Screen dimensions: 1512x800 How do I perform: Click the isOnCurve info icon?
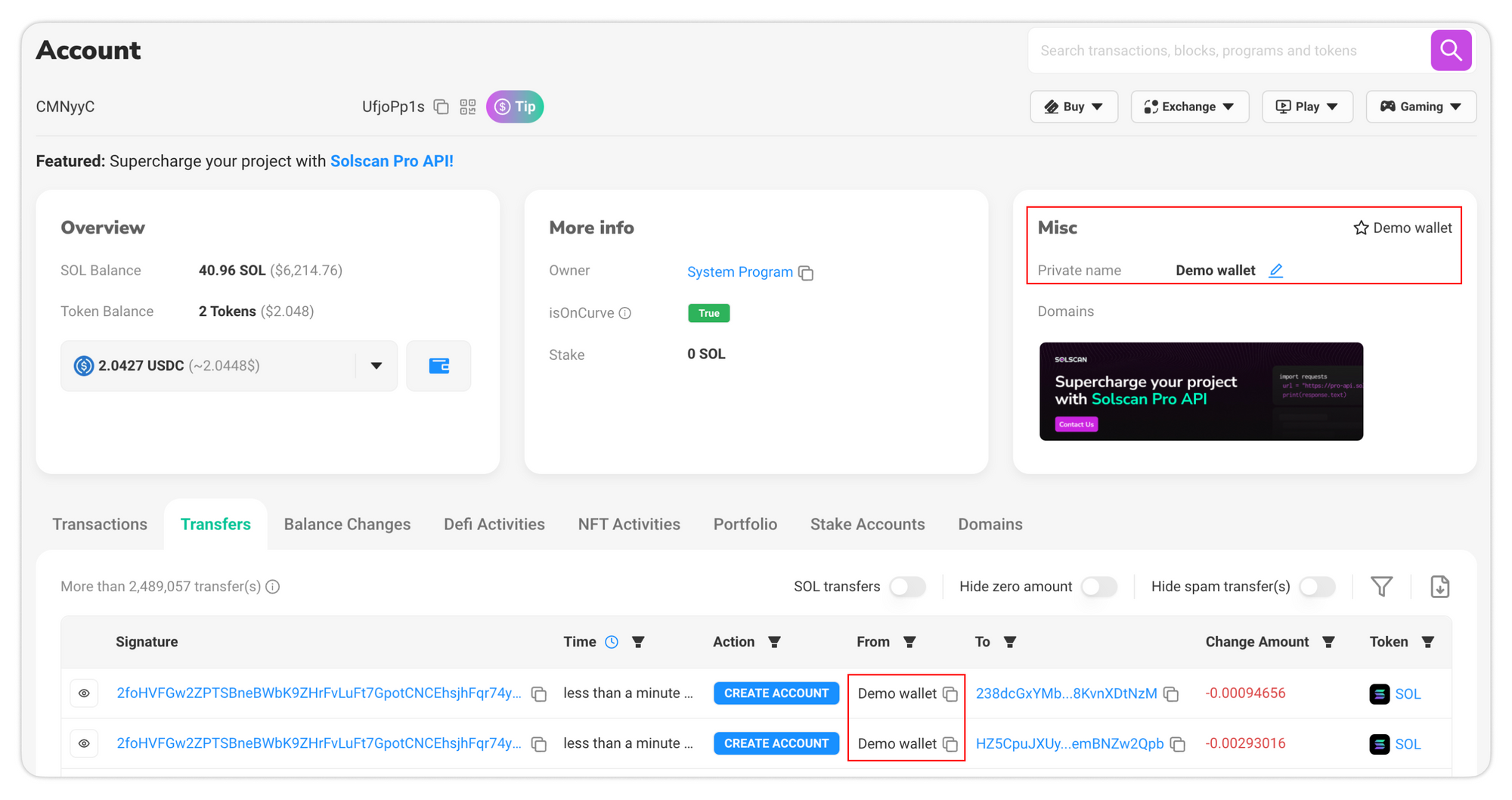625,313
